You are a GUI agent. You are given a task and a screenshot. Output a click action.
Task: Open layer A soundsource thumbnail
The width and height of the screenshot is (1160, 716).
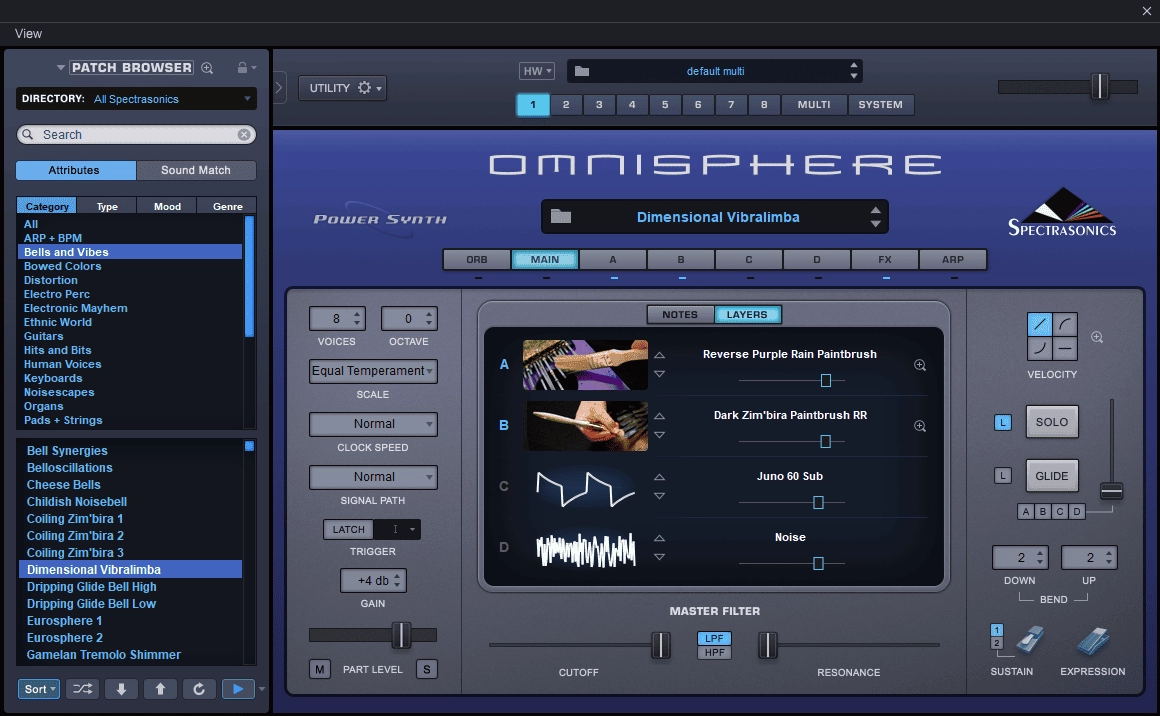pos(585,365)
